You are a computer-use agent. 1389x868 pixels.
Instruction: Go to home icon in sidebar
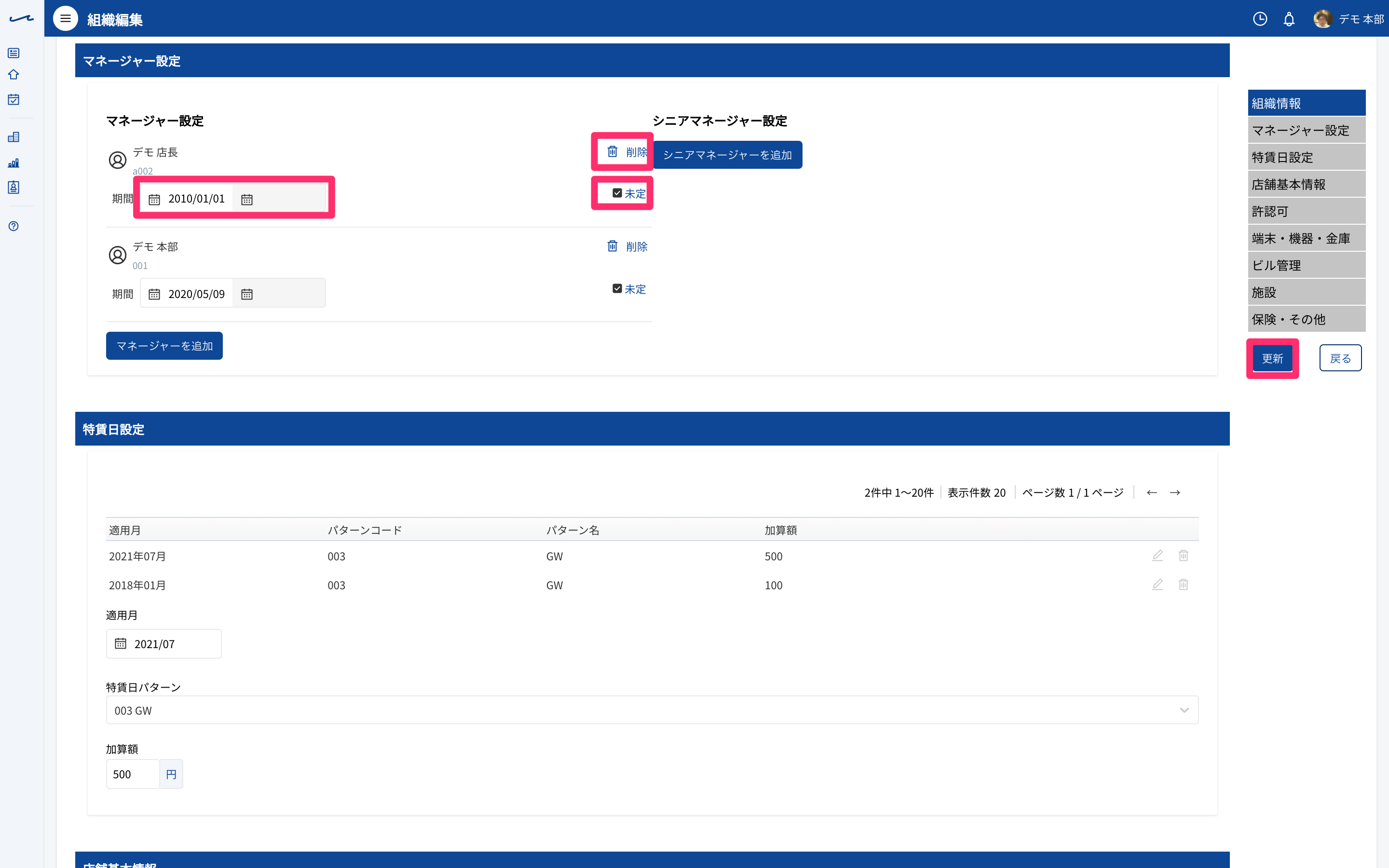[x=14, y=75]
